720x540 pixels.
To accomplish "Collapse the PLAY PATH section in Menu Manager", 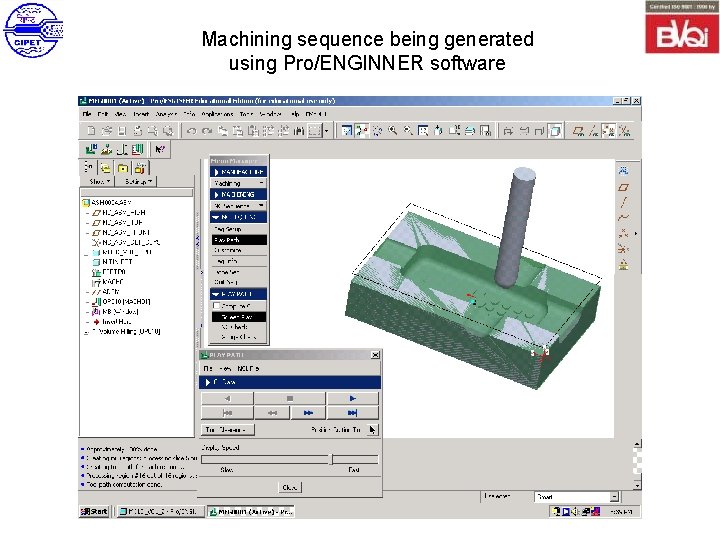I will coord(238,294).
